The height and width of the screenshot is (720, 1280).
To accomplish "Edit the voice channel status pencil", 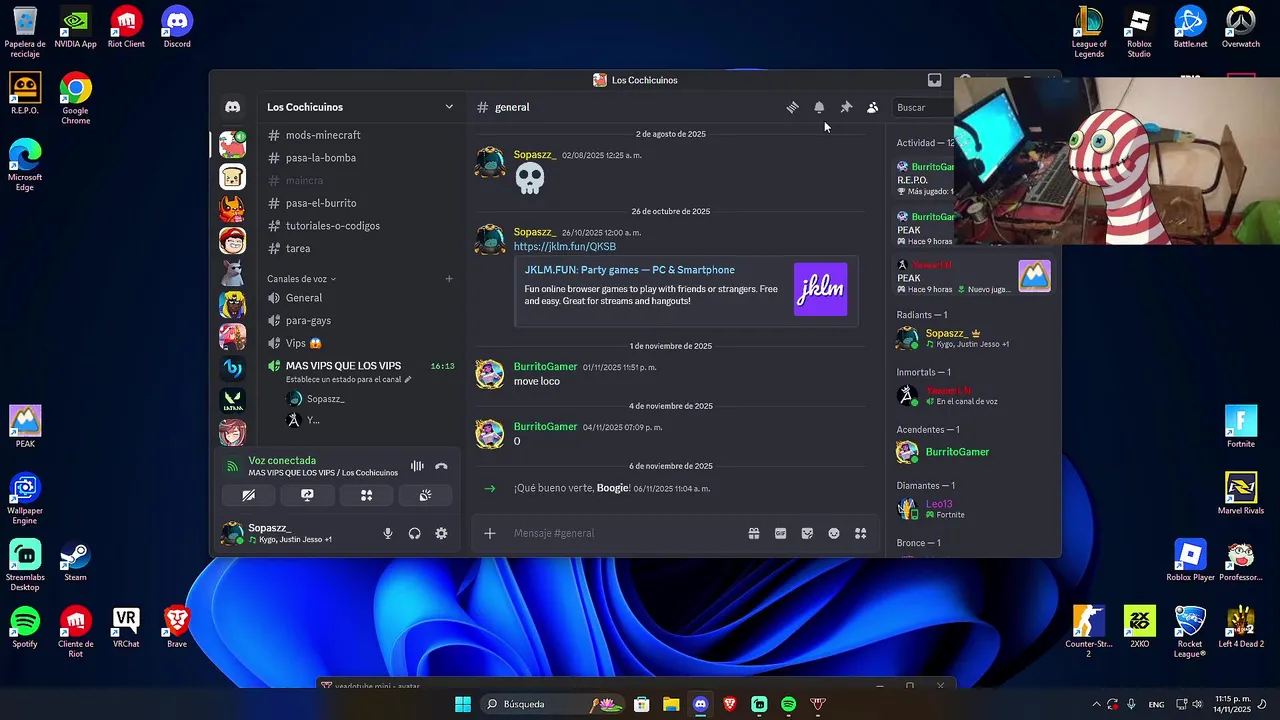I will point(407,380).
